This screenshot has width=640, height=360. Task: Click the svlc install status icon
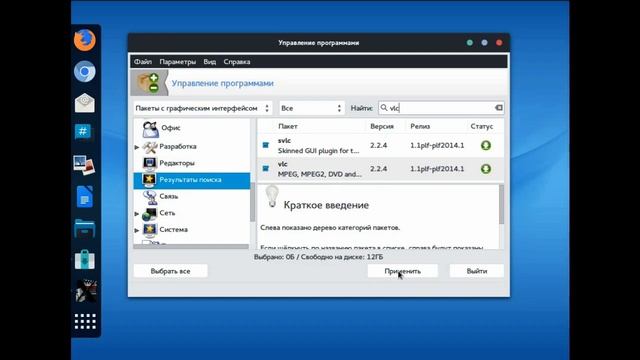click(x=486, y=145)
